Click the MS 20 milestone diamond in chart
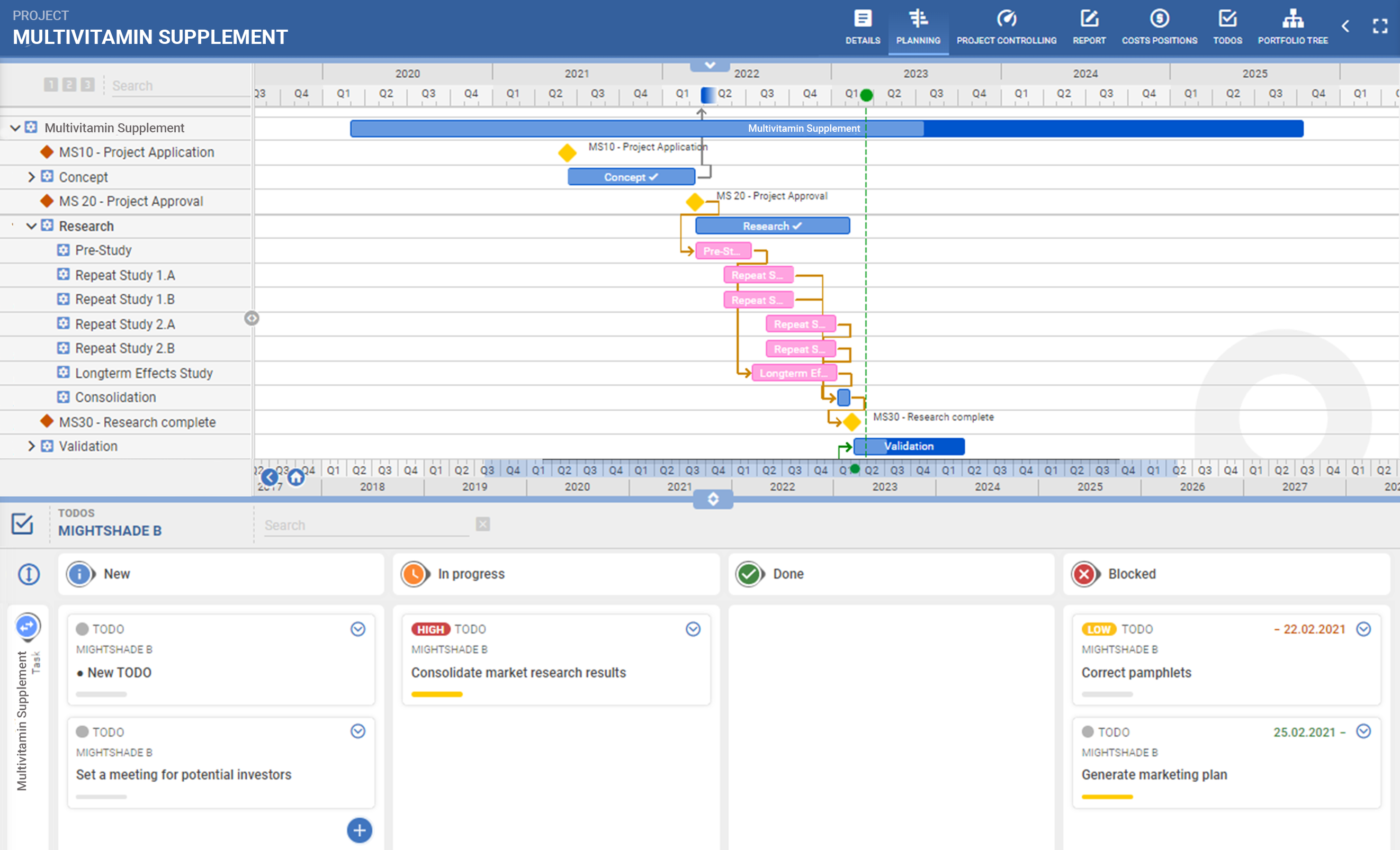The width and height of the screenshot is (1400, 850). (x=694, y=202)
